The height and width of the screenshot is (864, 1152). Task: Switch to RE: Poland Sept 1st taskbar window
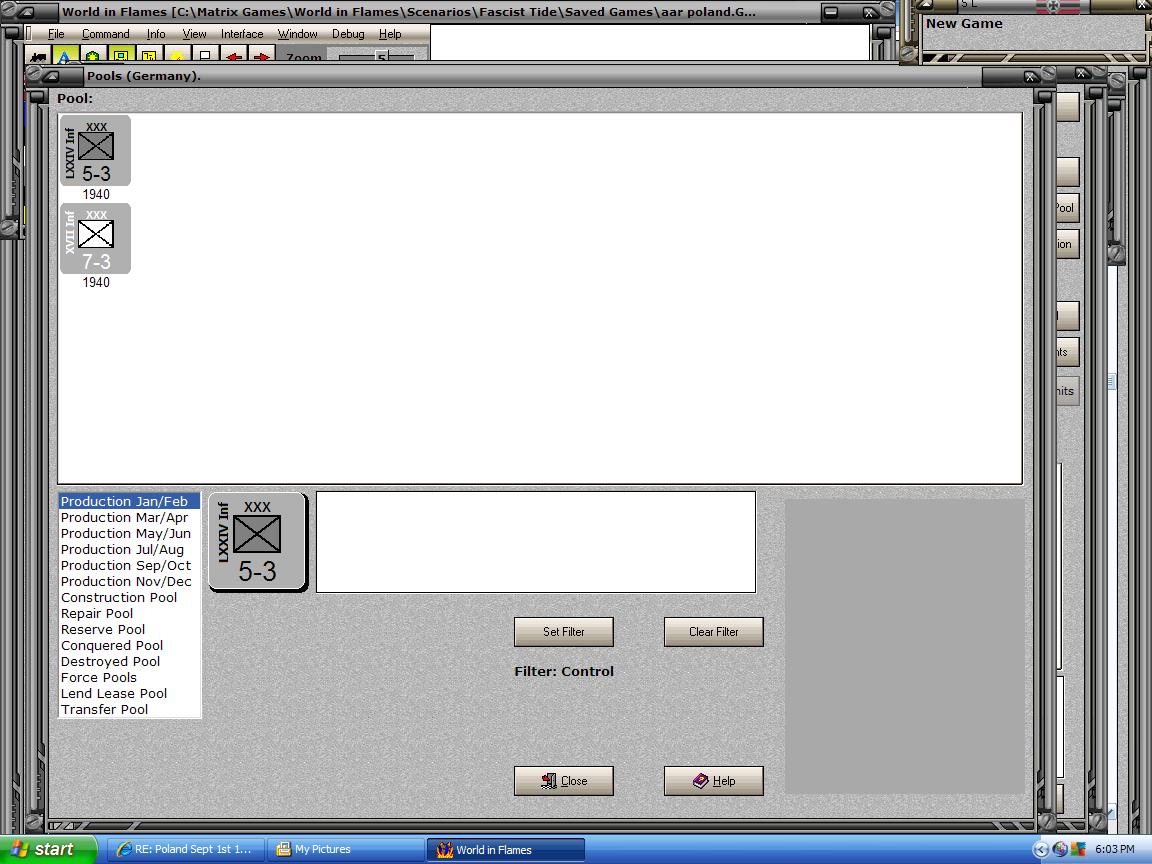pos(184,849)
